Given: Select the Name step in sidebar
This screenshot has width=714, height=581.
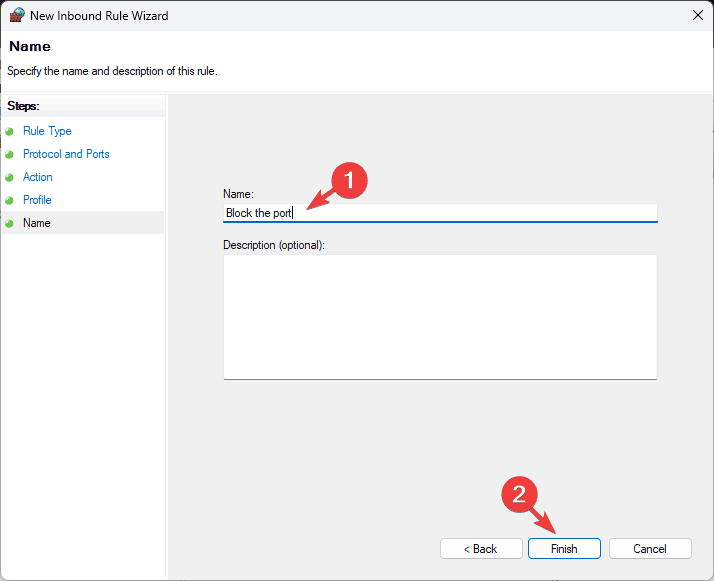Looking at the screenshot, I should click(37, 223).
